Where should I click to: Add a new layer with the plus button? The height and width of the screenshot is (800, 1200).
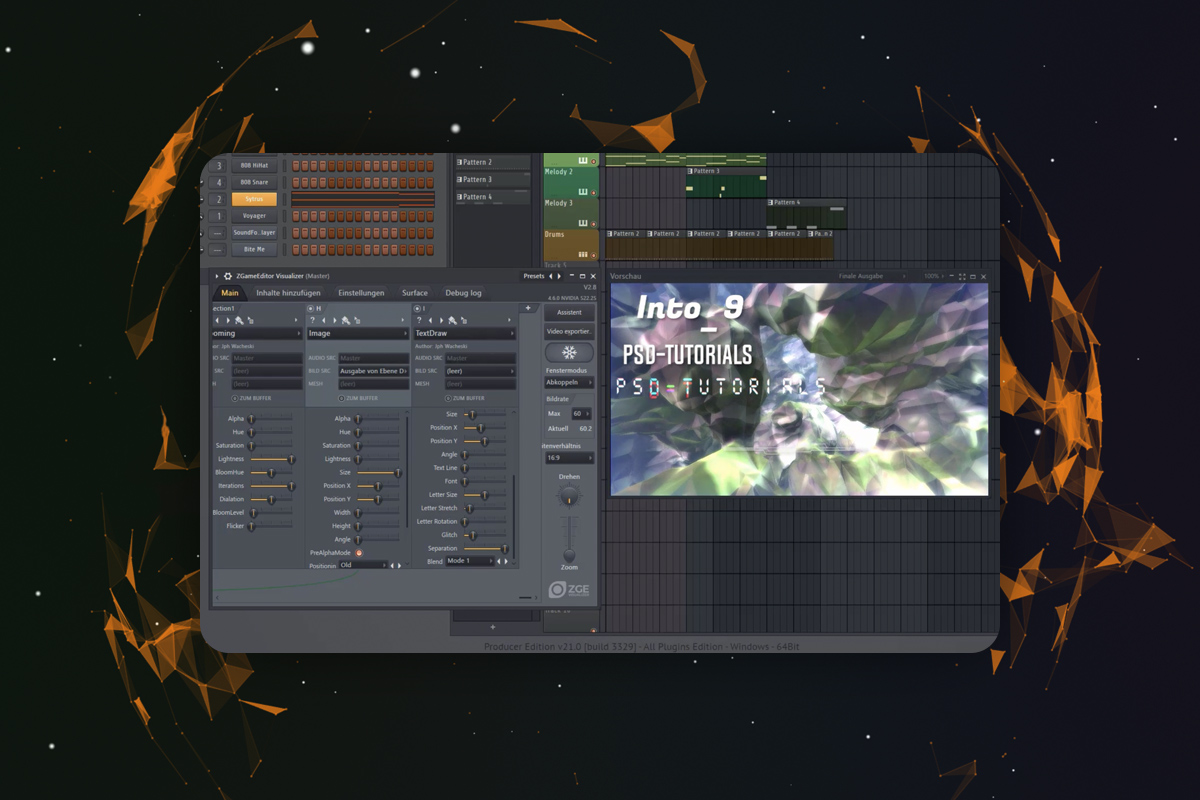click(x=528, y=308)
